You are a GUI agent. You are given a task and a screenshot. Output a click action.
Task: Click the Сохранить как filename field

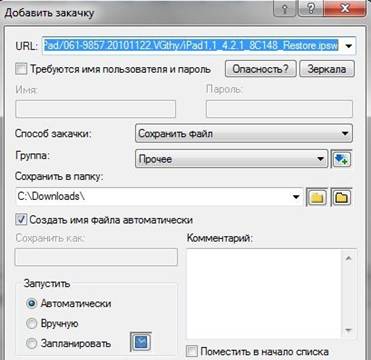(x=96, y=257)
